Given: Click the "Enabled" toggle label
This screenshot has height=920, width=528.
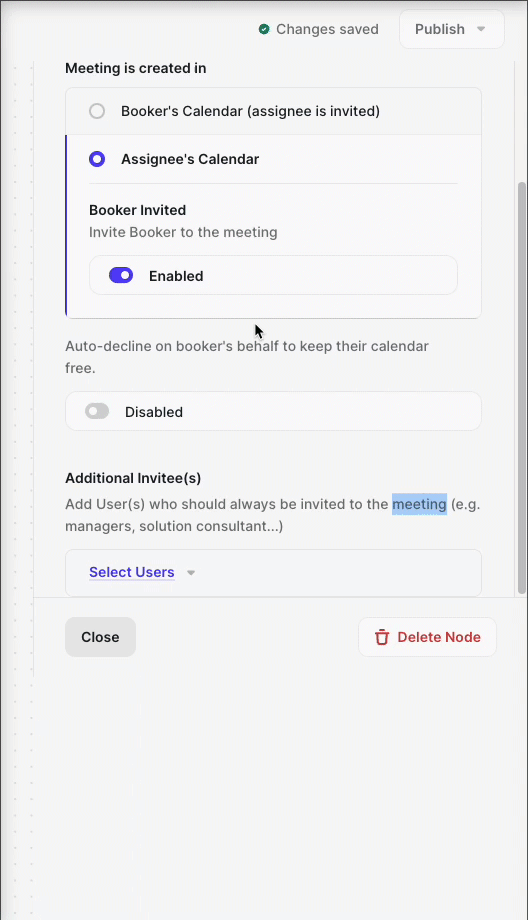Looking at the screenshot, I should (x=176, y=276).
